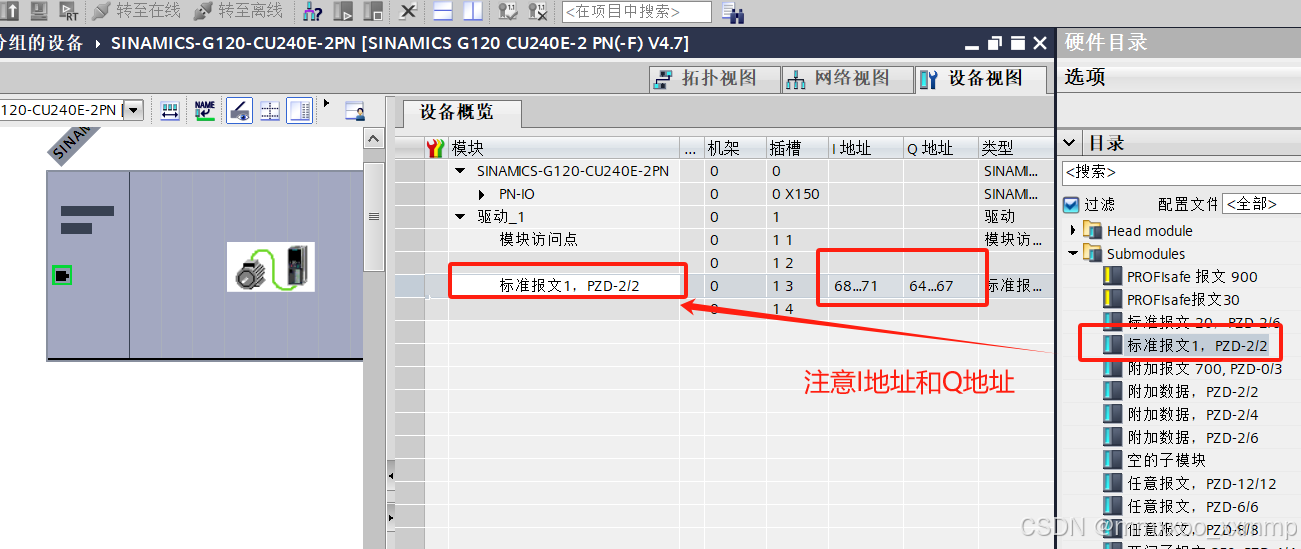Screen dimensions: 1301x549
Task: Click the reset snapshot values icon
Action: [537, 11]
